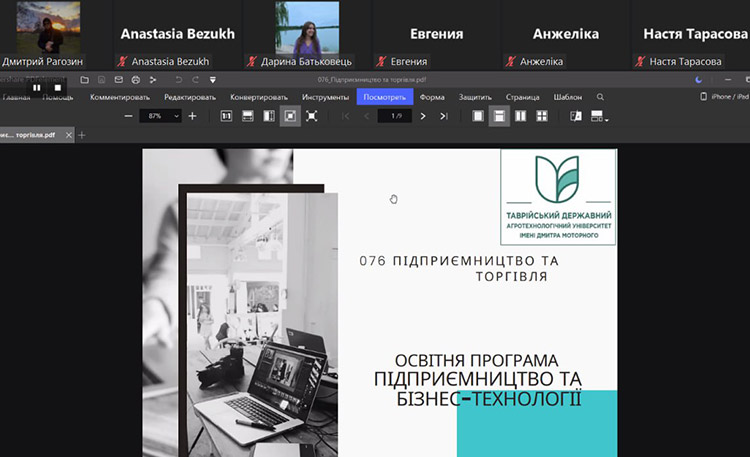The width and height of the screenshot is (750, 457).
Task: Go to last page
Action: click(x=444, y=116)
